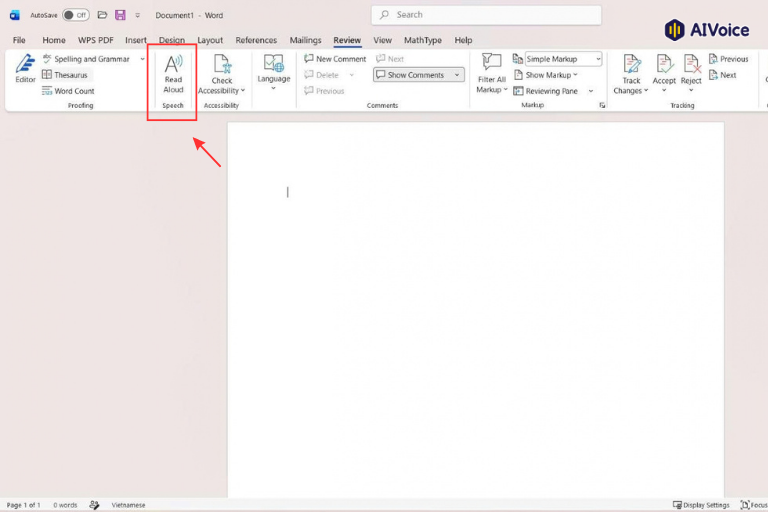768x512 pixels.
Task: Open Markup group dialog launcher
Action: tap(602, 105)
